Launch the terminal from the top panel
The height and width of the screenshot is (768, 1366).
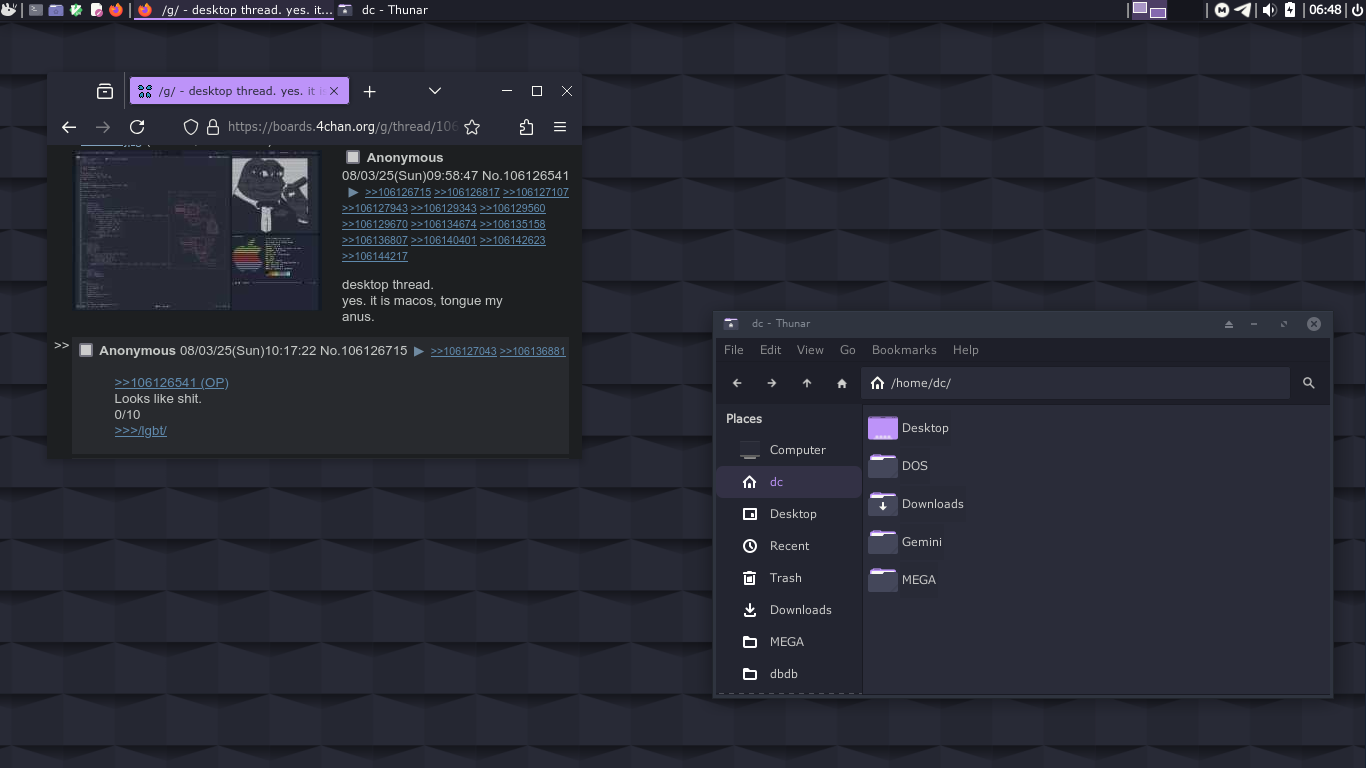click(36, 10)
